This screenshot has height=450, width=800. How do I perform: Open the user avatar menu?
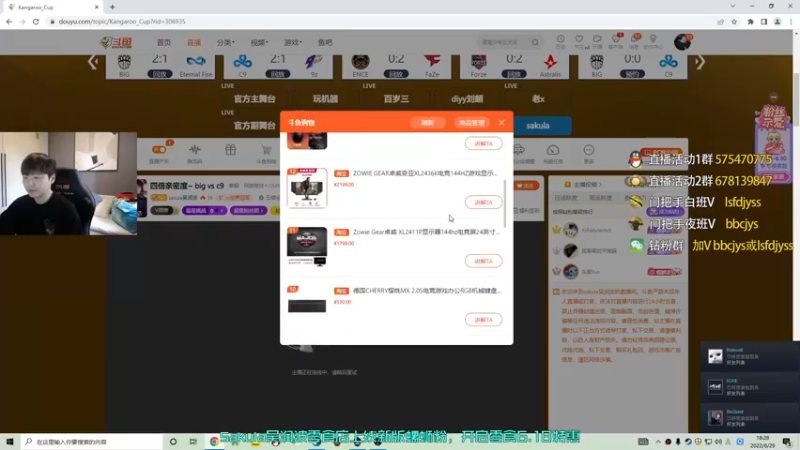pos(682,42)
